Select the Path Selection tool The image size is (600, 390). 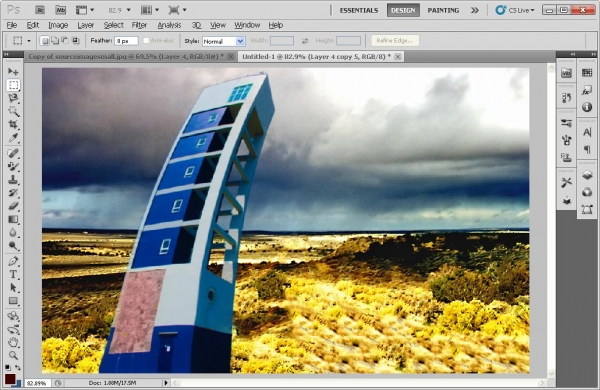click(x=13, y=288)
